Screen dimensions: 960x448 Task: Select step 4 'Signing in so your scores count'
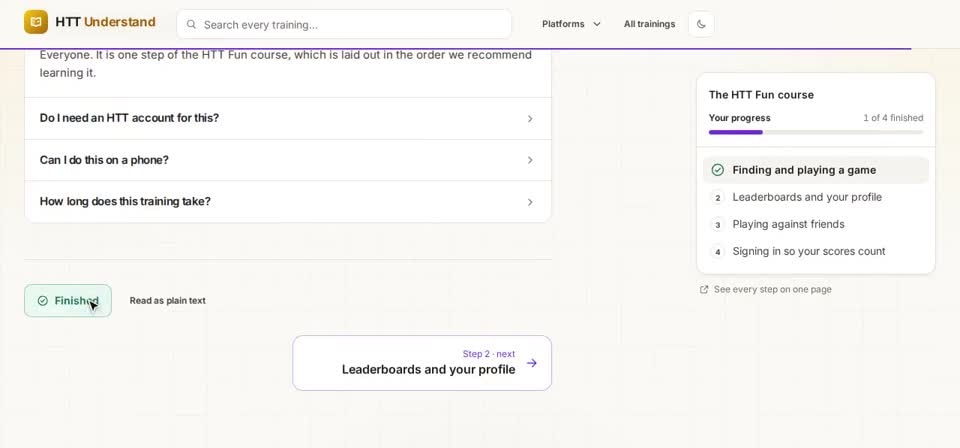coord(816,251)
